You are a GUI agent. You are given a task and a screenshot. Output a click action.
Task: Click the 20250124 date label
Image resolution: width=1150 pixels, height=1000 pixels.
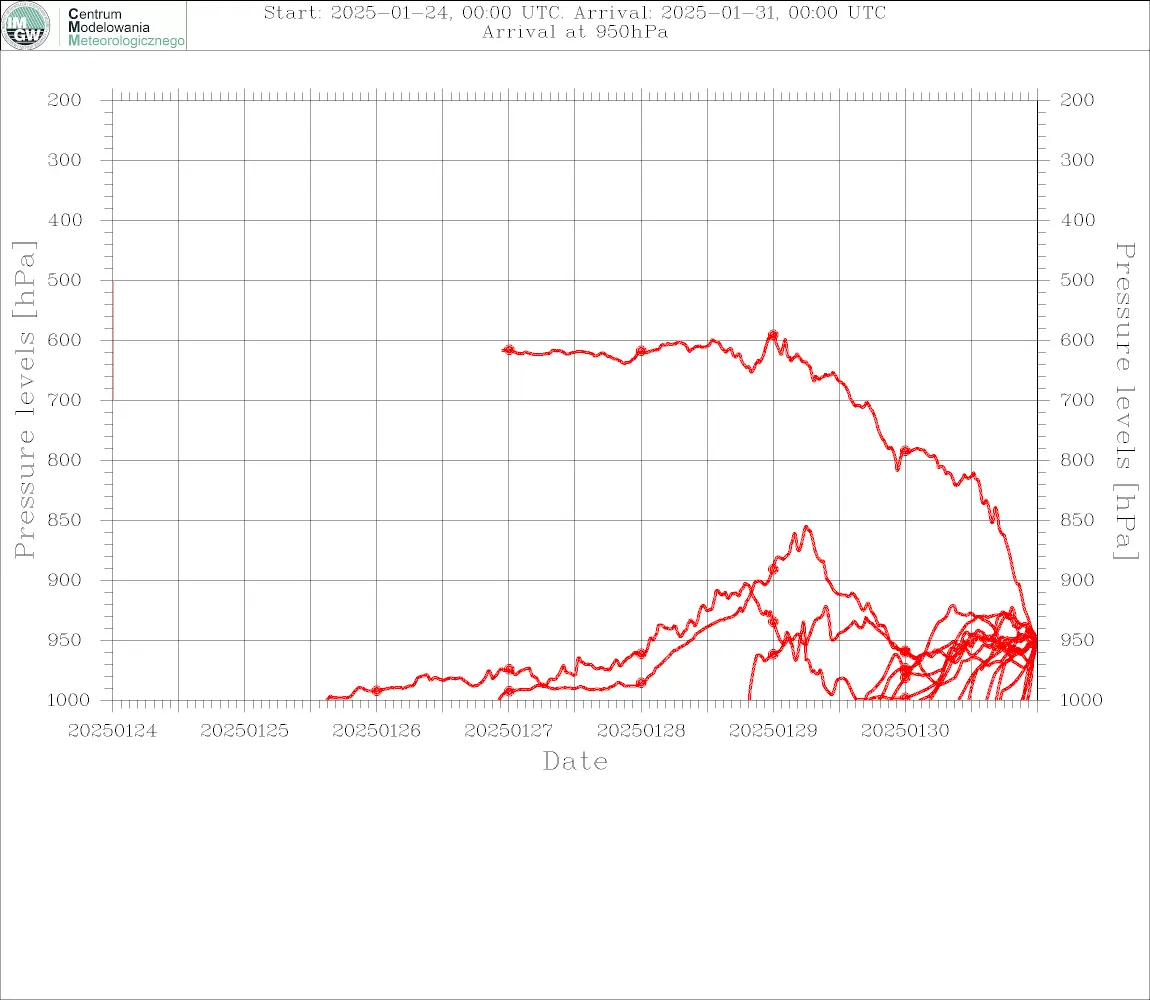click(112, 731)
